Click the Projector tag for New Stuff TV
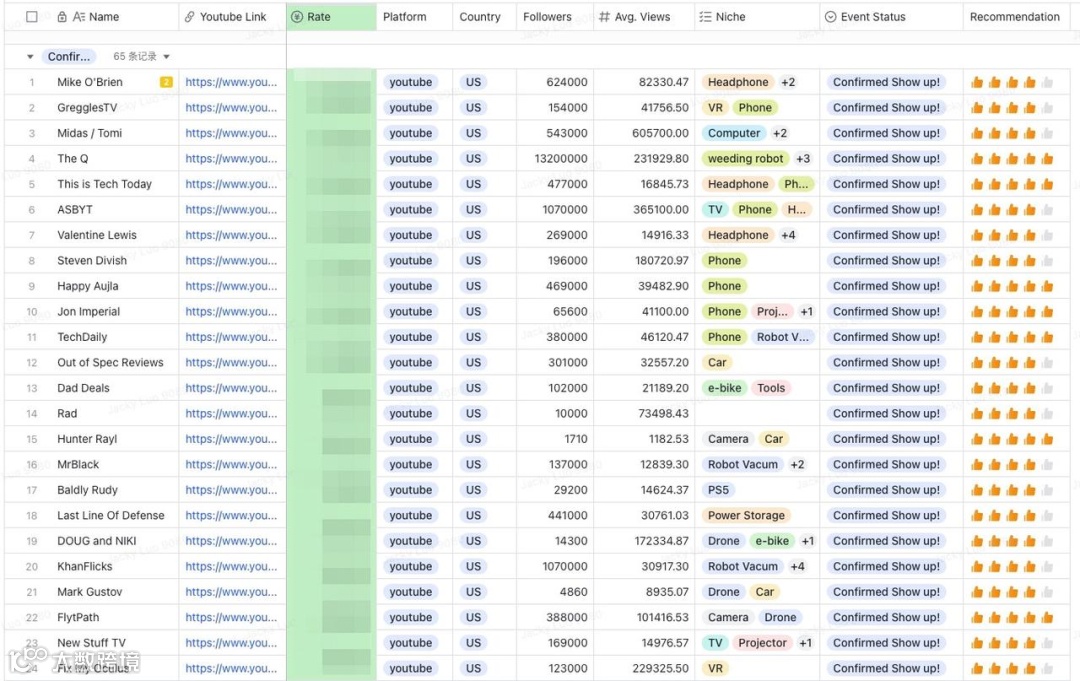The image size is (1080, 681). 762,642
